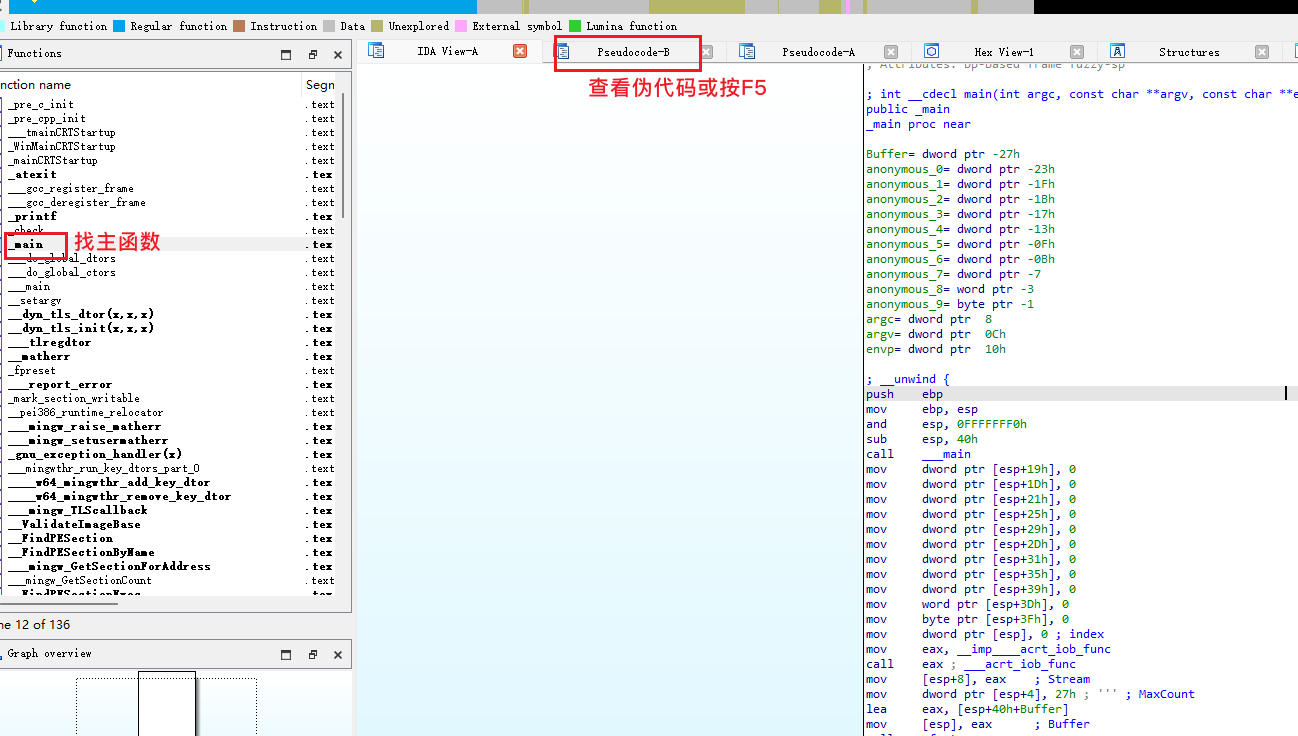Select the _atexit function entry
The image size is (1298, 736).
pos(30,173)
